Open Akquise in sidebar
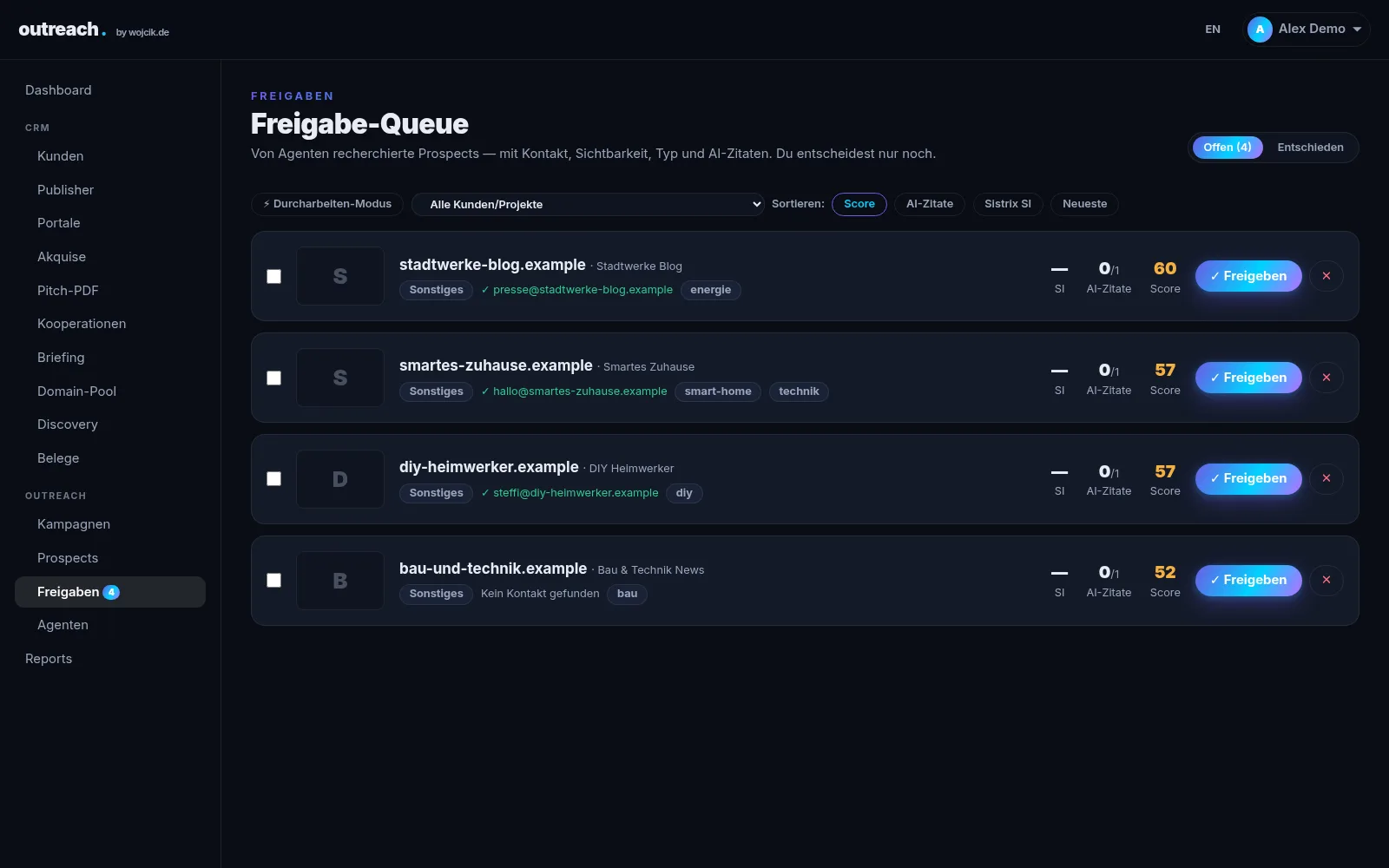Viewport: 1389px width, 868px height. click(x=110, y=257)
